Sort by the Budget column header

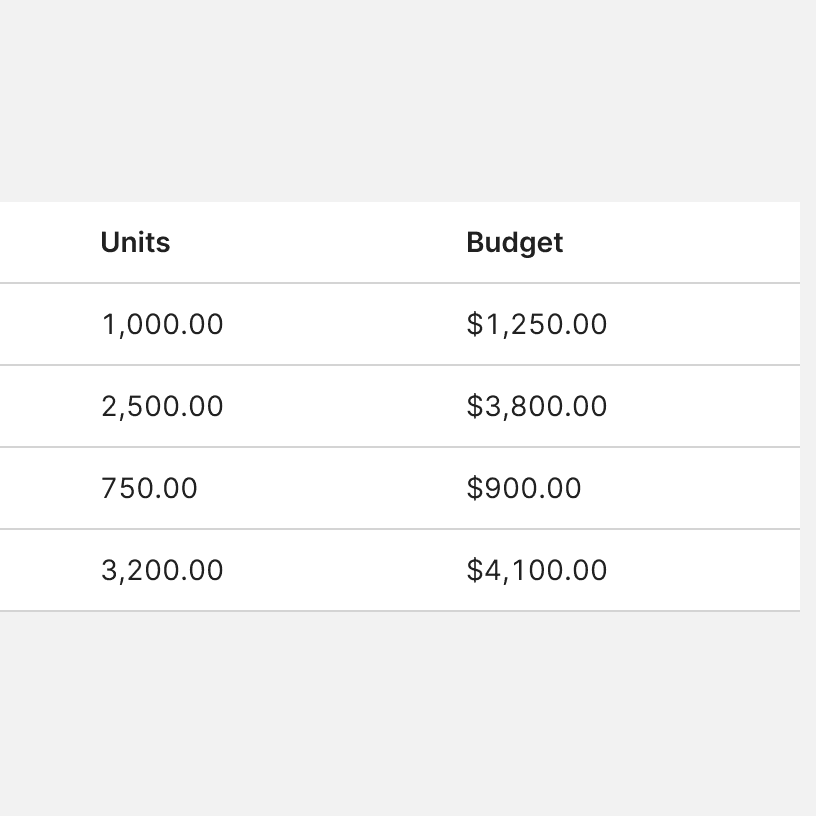[514, 243]
